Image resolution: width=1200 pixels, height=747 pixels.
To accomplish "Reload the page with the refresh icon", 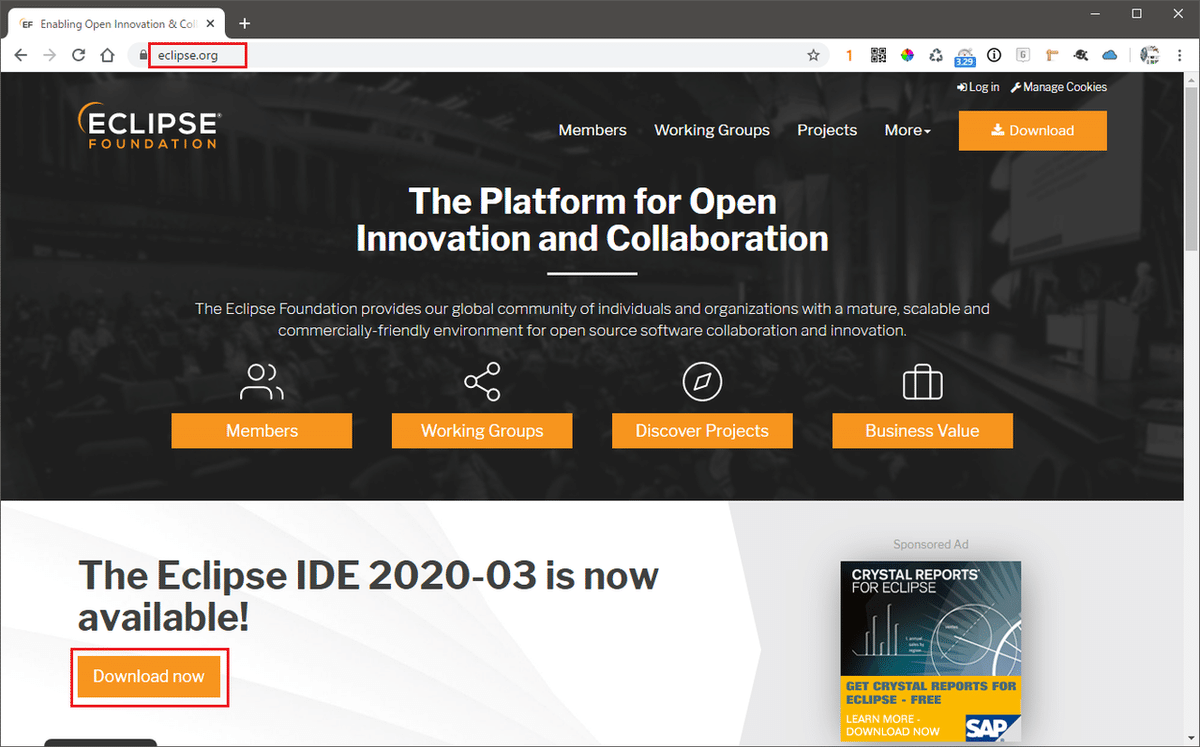I will click(79, 55).
